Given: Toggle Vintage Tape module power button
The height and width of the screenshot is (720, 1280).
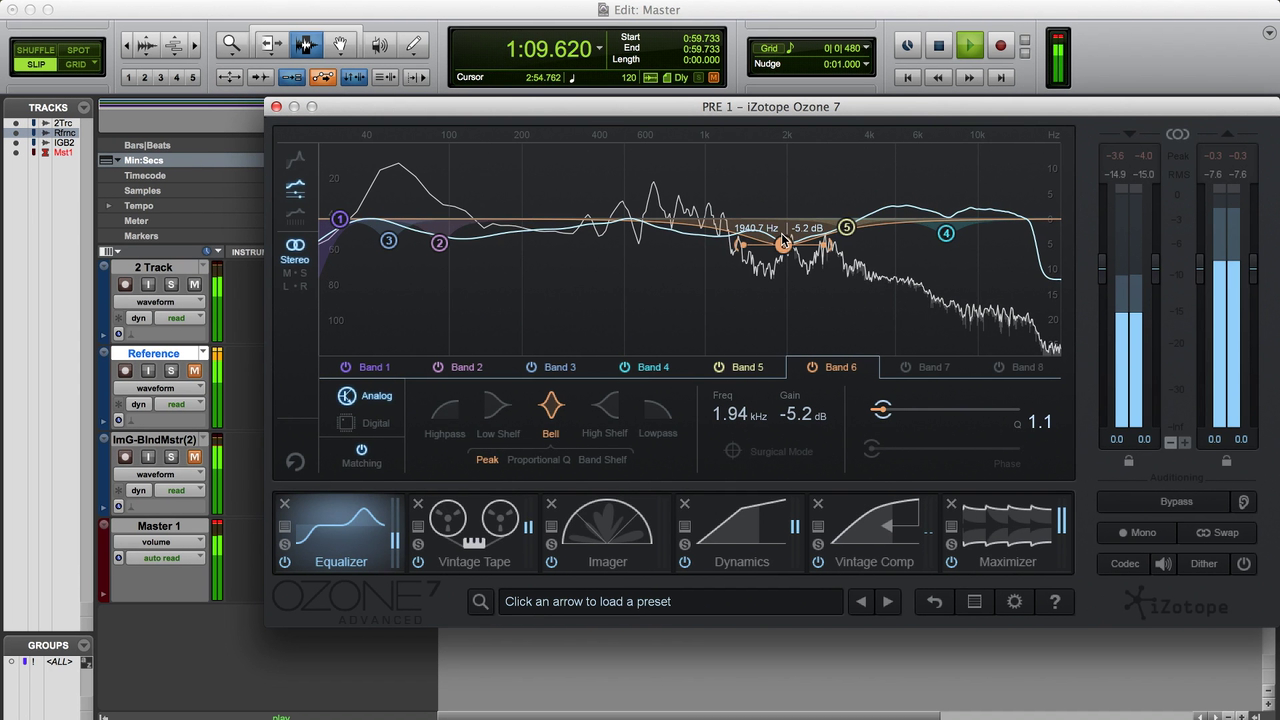Looking at the screenshot, I should 418,562.
